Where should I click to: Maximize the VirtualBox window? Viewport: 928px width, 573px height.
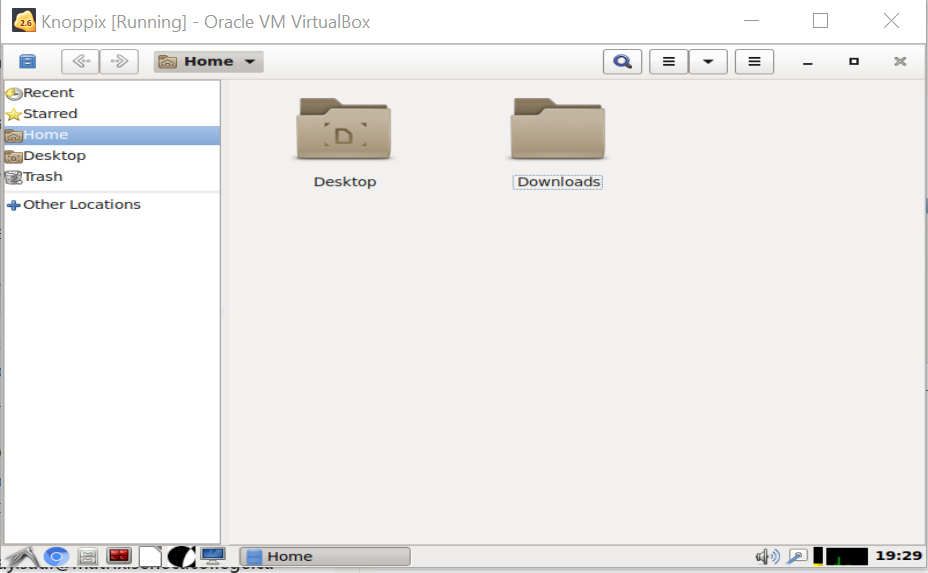pos(820,21)
